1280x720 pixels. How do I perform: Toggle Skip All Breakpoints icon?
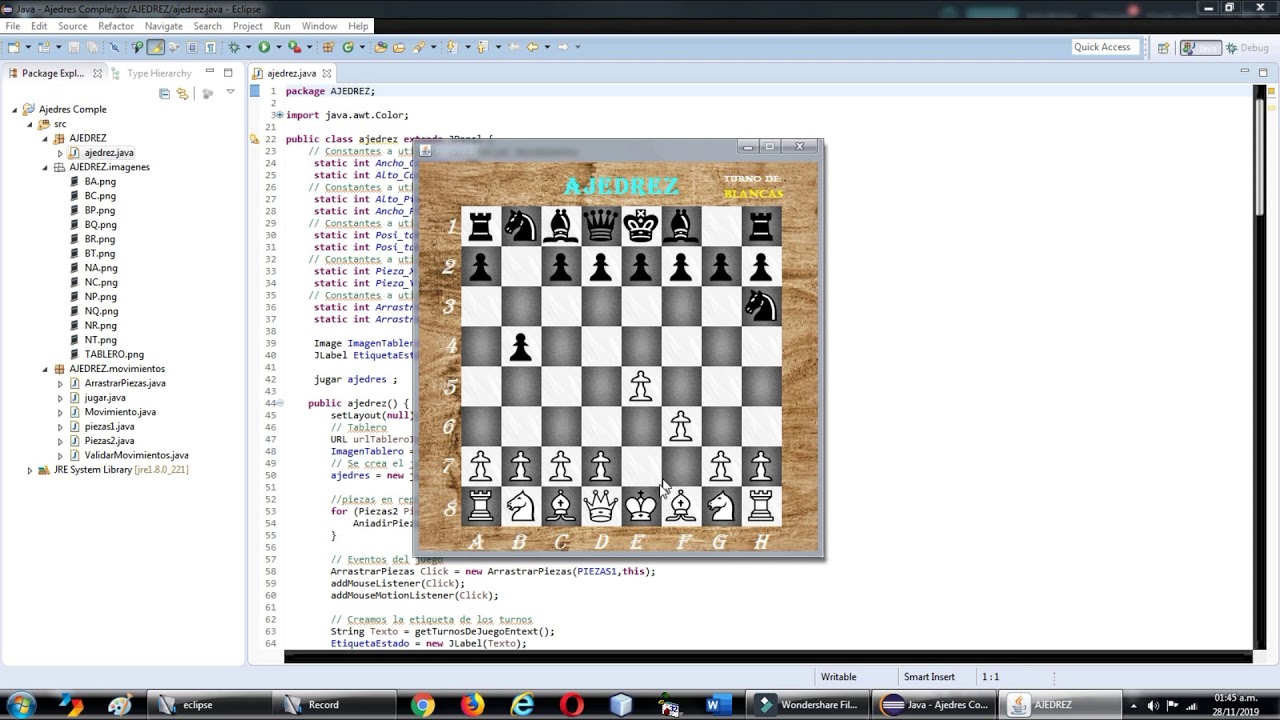[x=114, y=47]
